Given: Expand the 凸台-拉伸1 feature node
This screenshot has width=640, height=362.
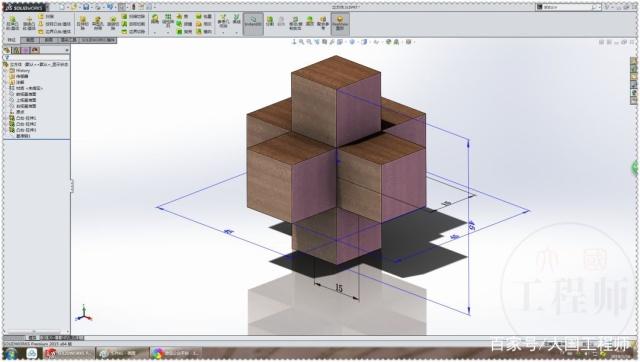Looking at the screenshot, I should [6, 118].
